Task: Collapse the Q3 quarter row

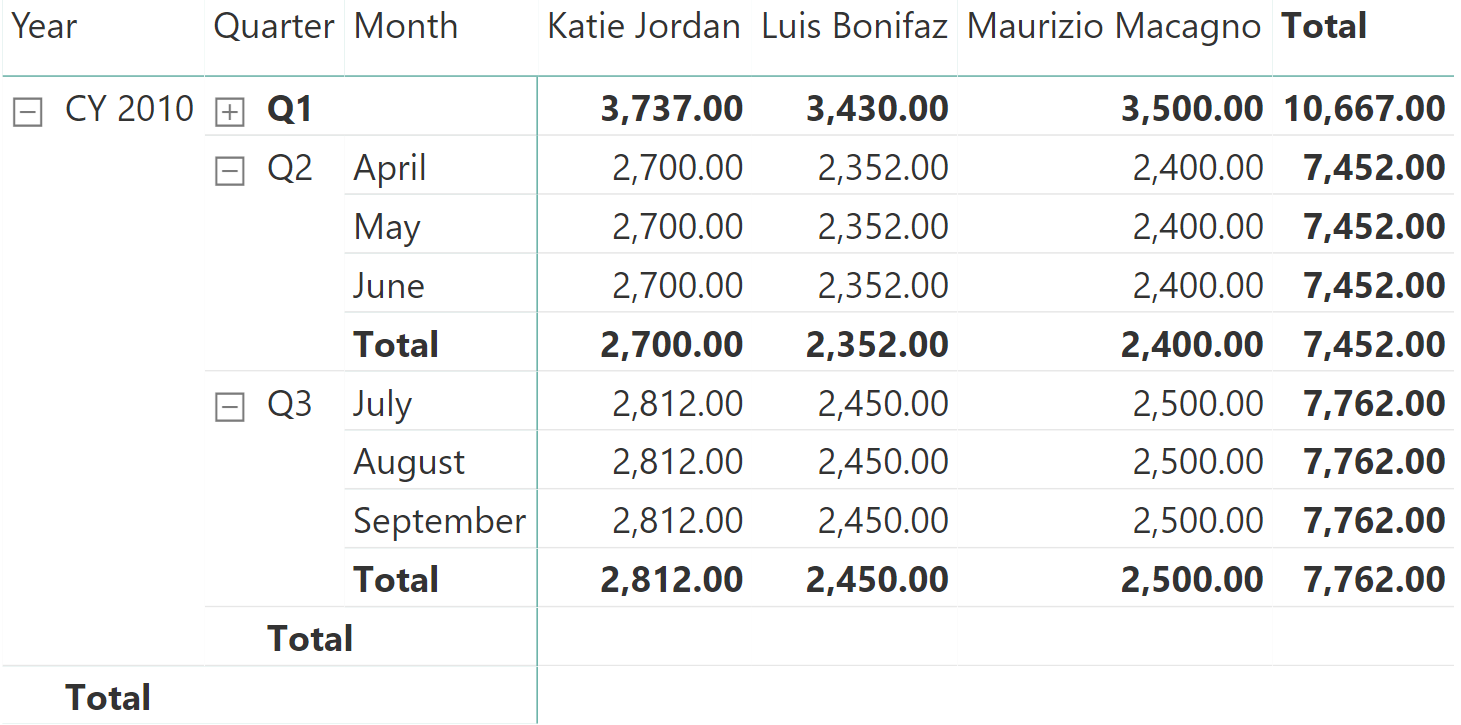Action: tap(230, 407)
